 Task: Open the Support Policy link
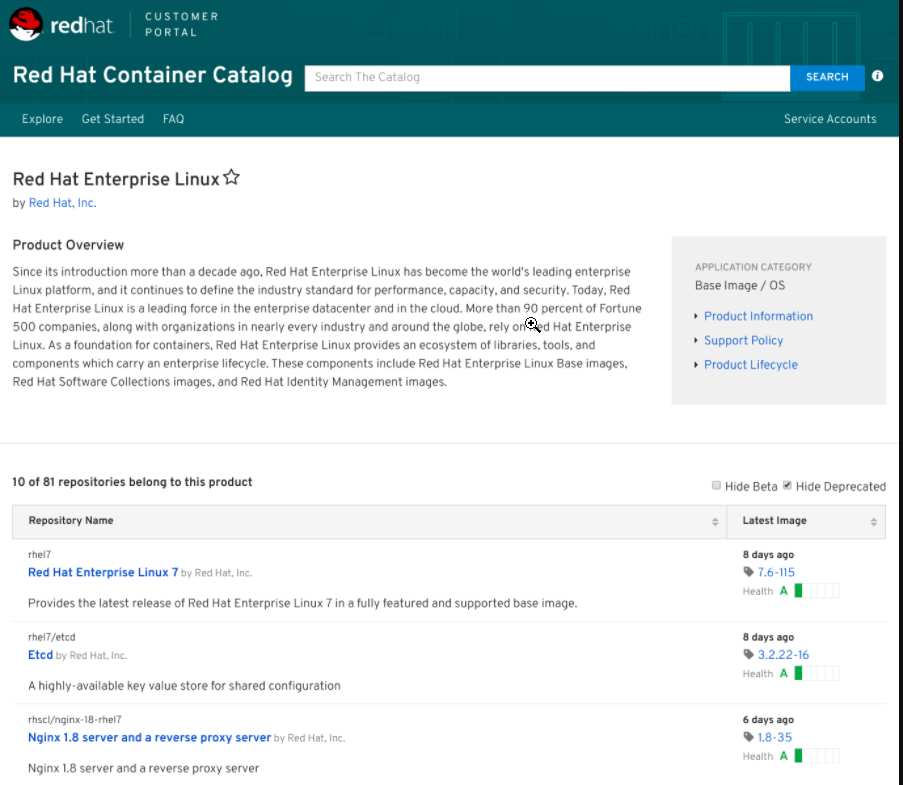[x=743, y=340]
